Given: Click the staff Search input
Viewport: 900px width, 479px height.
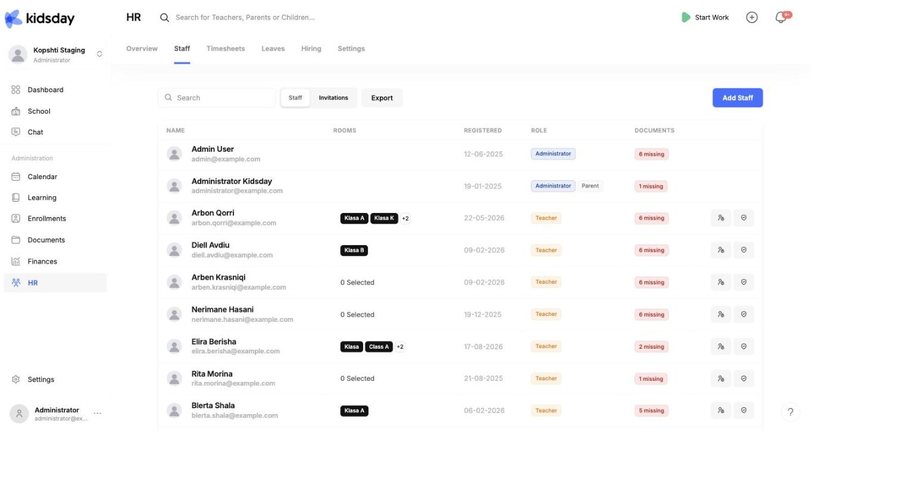Looking at the screenshot, I should pyautogui.click(x=217, y=98).
